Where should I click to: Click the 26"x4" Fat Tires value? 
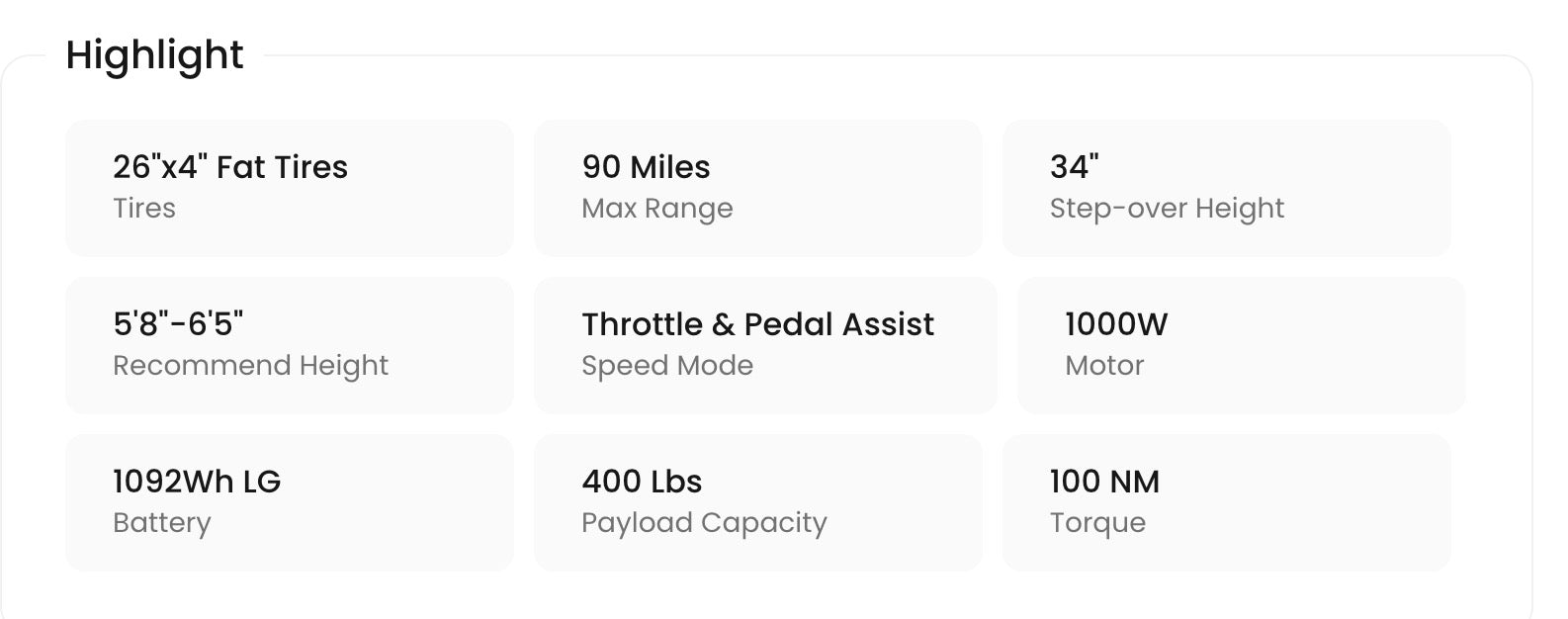230,167
